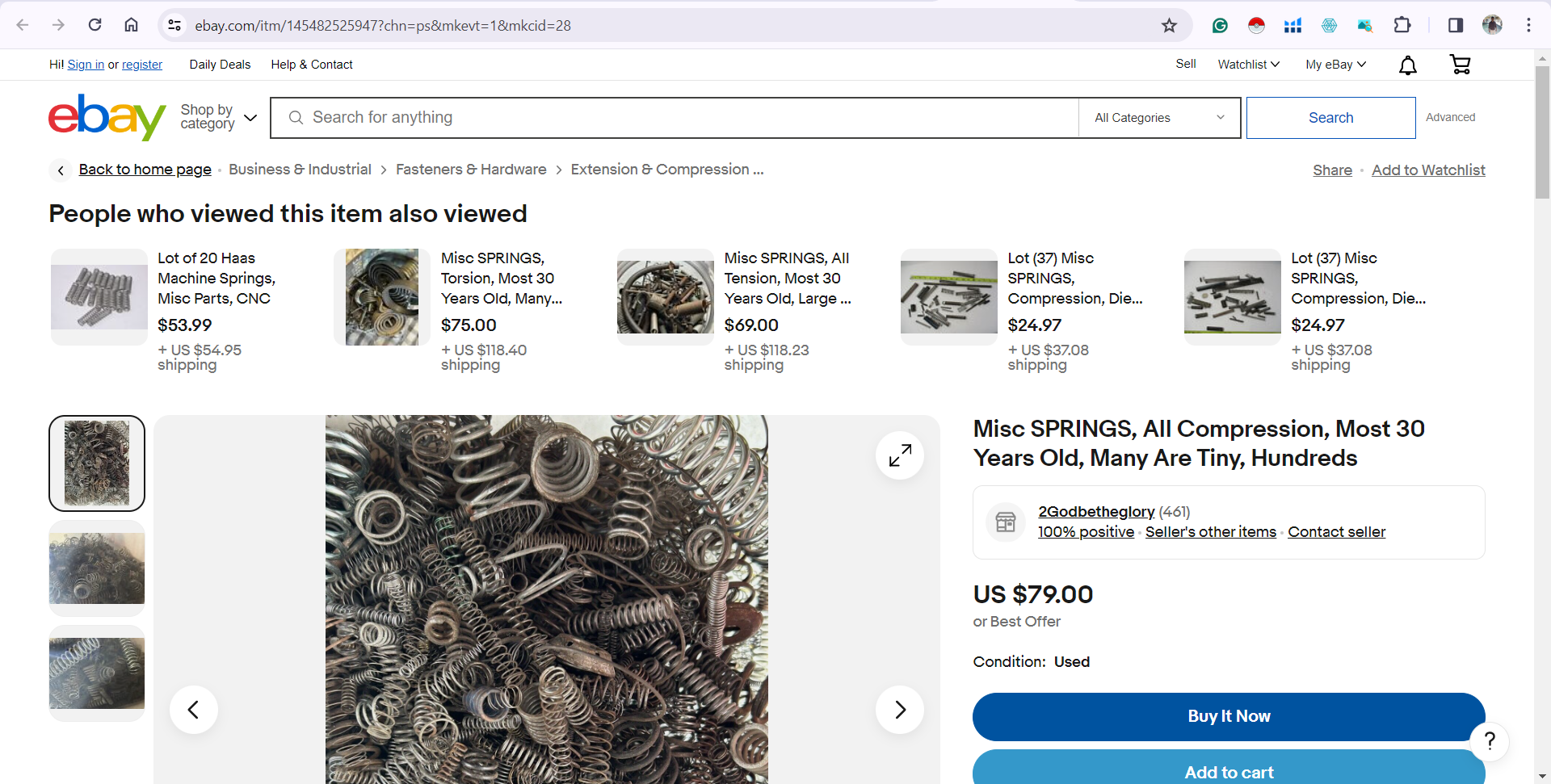Open Sell in top navigation

(1186, 64)
